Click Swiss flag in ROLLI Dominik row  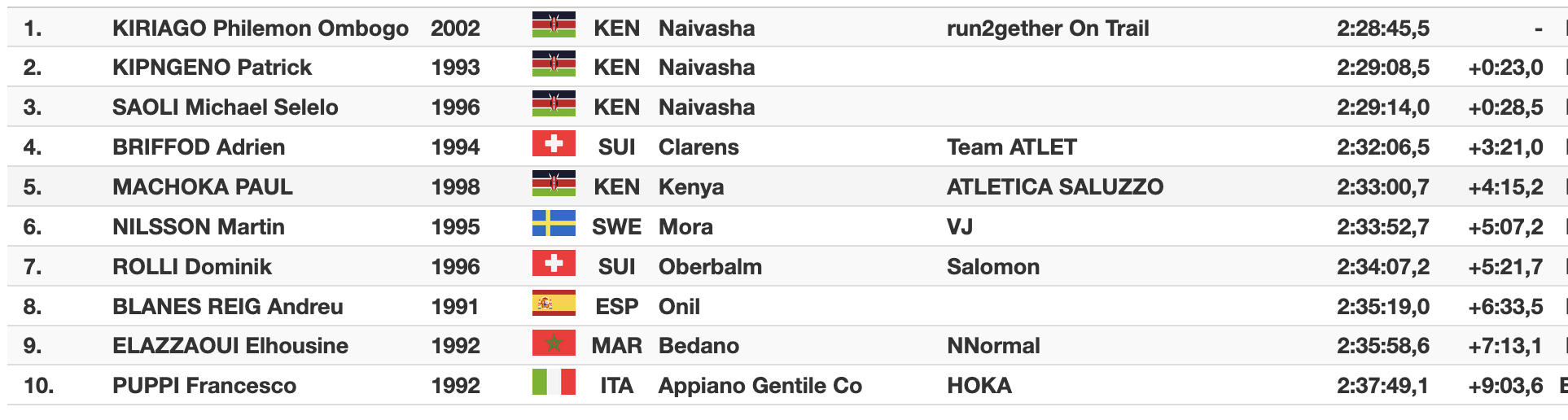point(554,264)
